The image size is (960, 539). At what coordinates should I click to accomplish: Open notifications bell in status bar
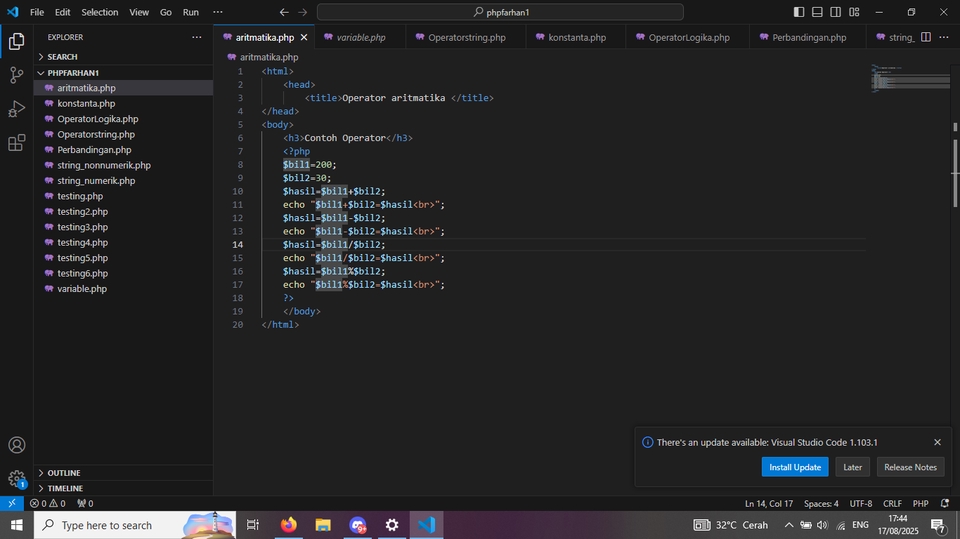click(945, 504)
